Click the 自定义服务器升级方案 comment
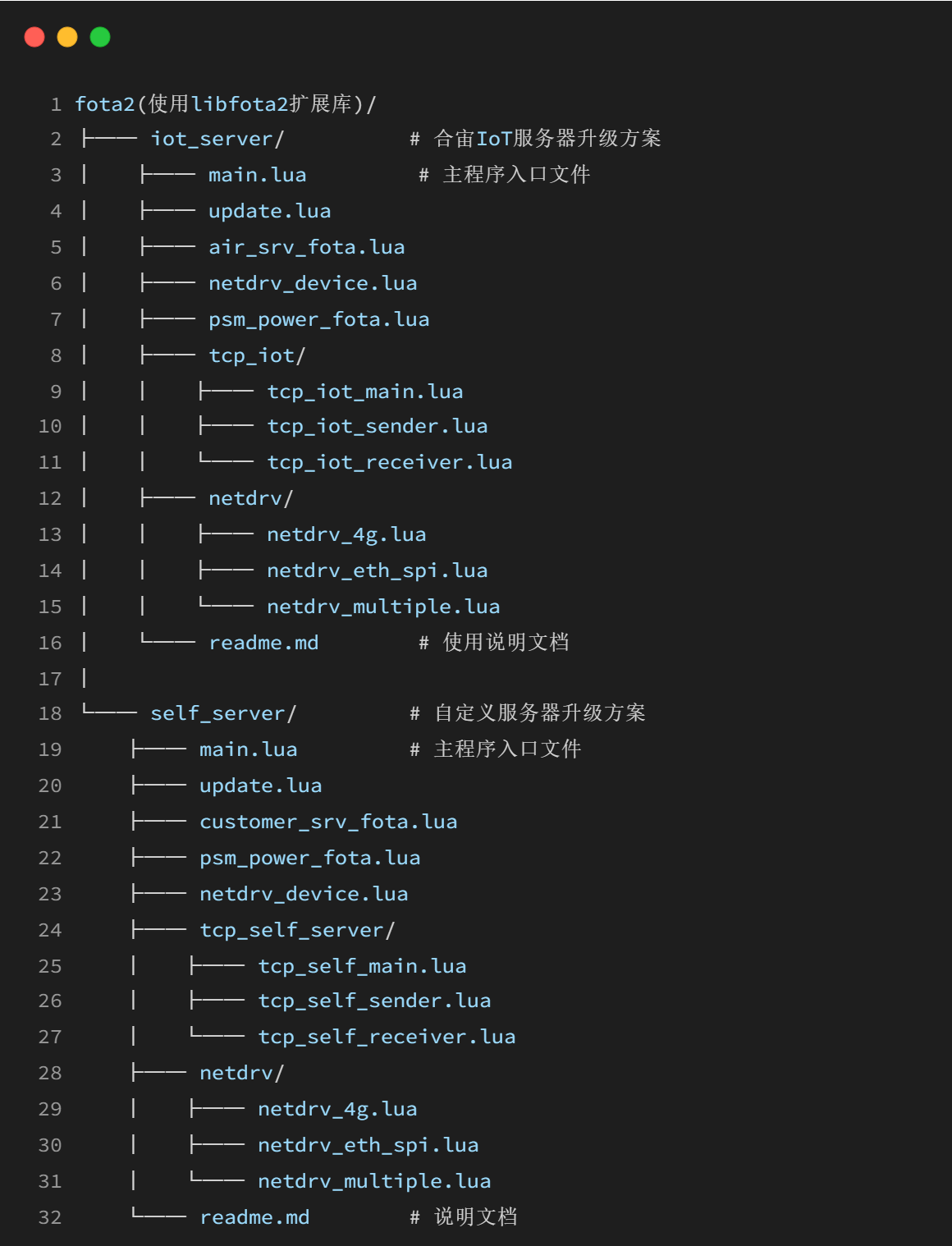The width and height of the screenshot is (952, 1246). point(539,713)
